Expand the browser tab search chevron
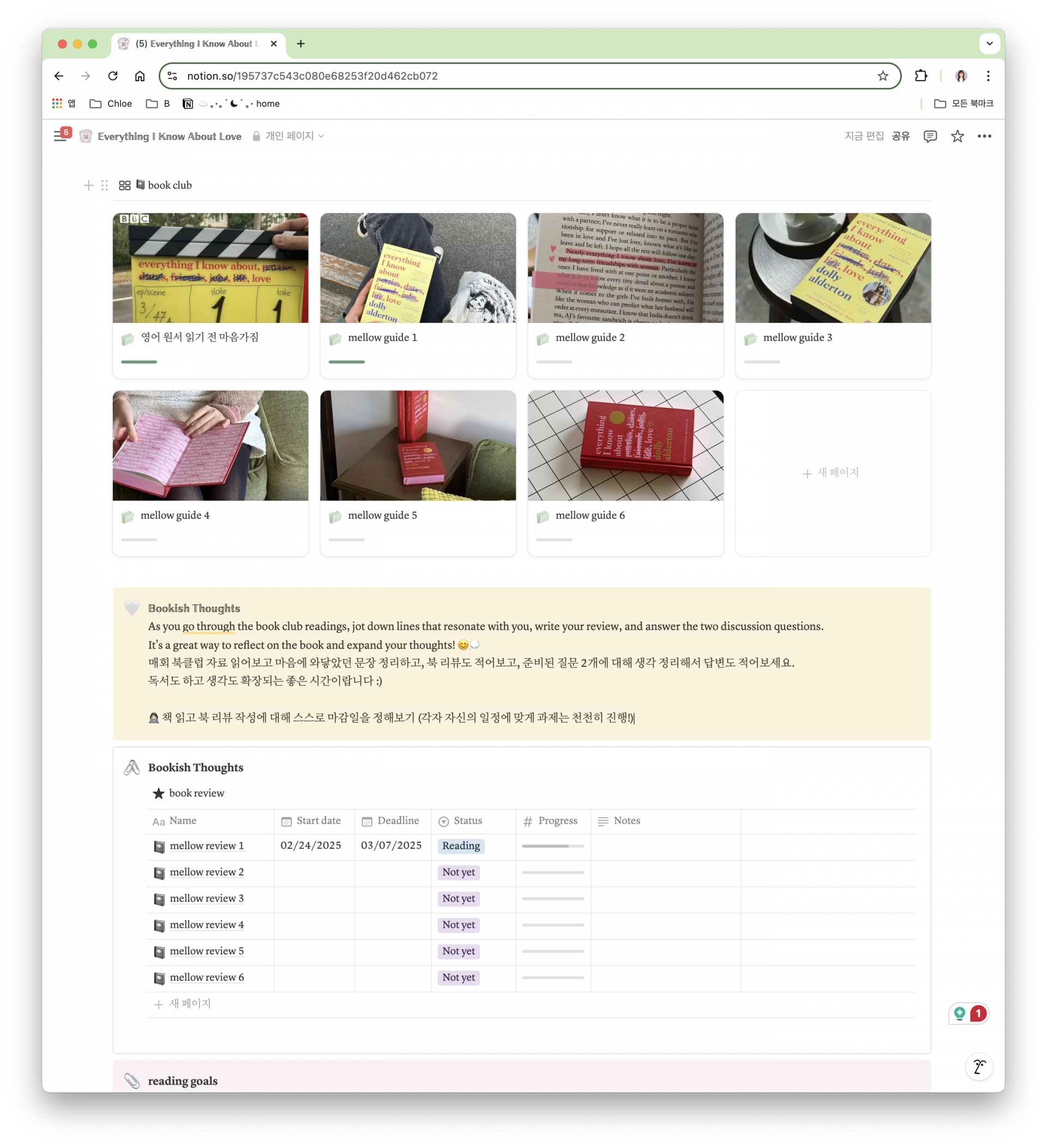 (x=989, y=44)
